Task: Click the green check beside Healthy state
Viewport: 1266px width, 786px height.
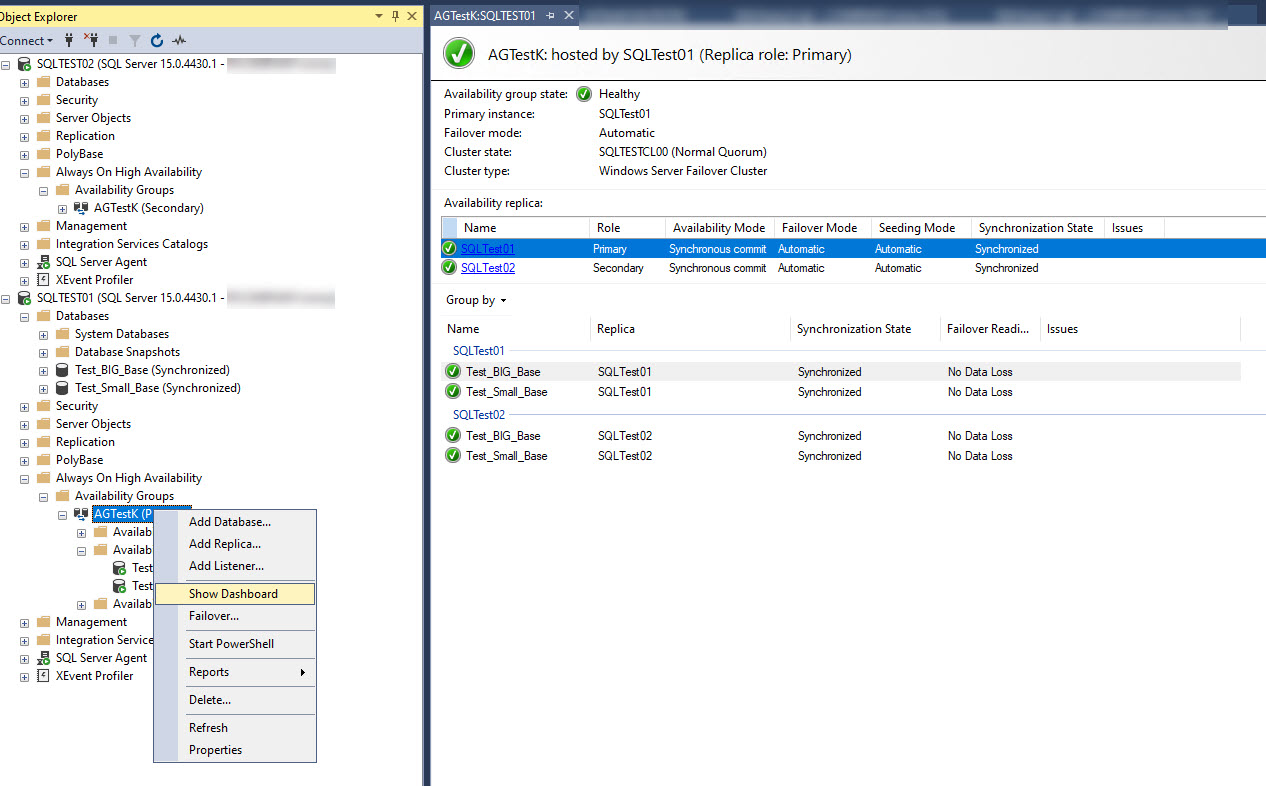Action: 584,94
